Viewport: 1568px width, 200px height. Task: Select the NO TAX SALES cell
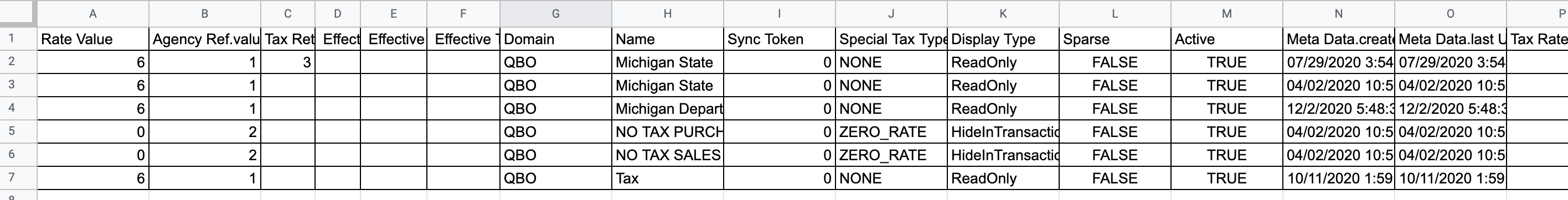(x=667, y=155)
